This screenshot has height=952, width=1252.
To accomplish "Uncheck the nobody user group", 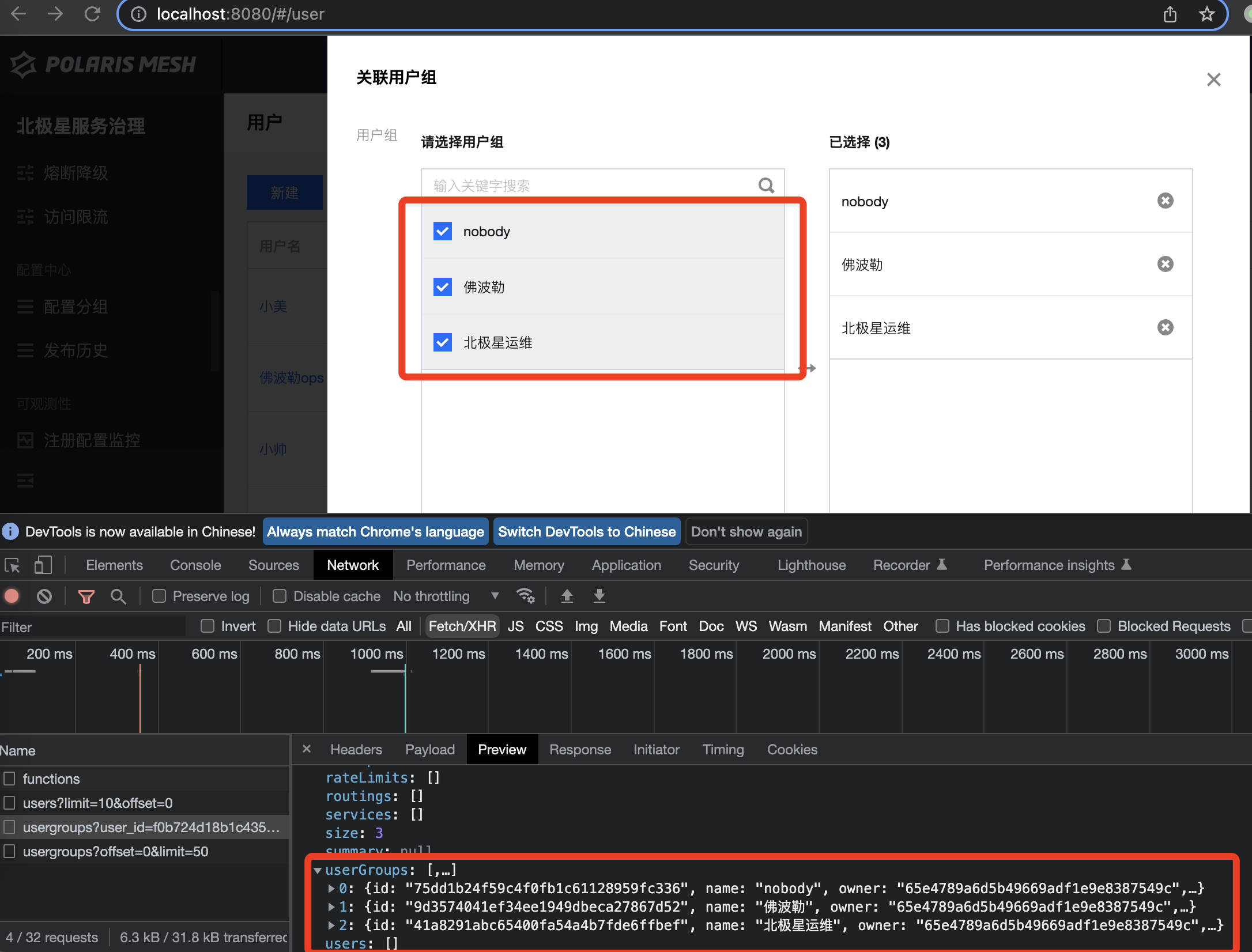I will tap(442, 231).
